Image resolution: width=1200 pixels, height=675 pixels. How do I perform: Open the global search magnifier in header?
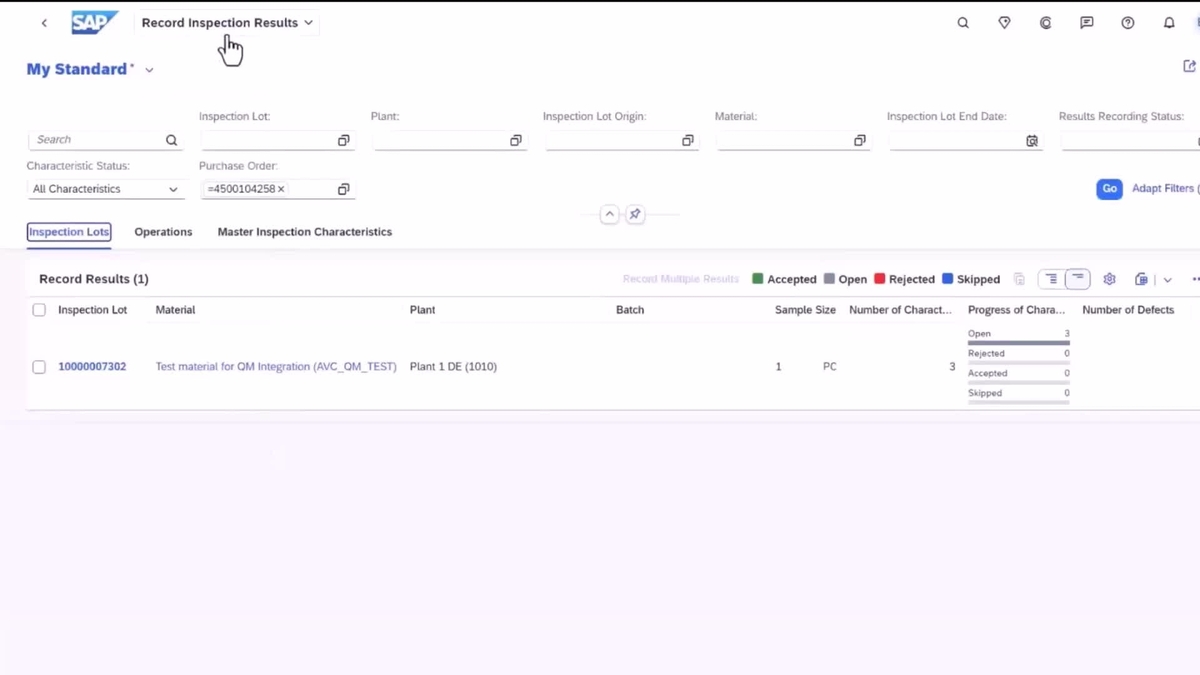[963, 23]
